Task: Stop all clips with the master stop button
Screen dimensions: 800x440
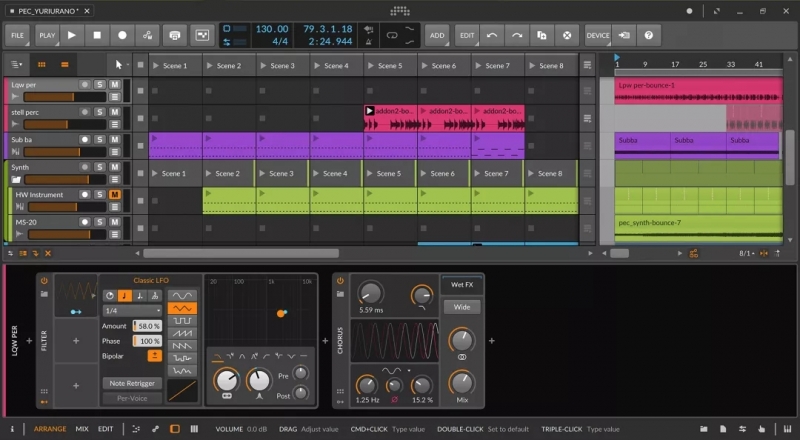Action: (x=140, y=65)
